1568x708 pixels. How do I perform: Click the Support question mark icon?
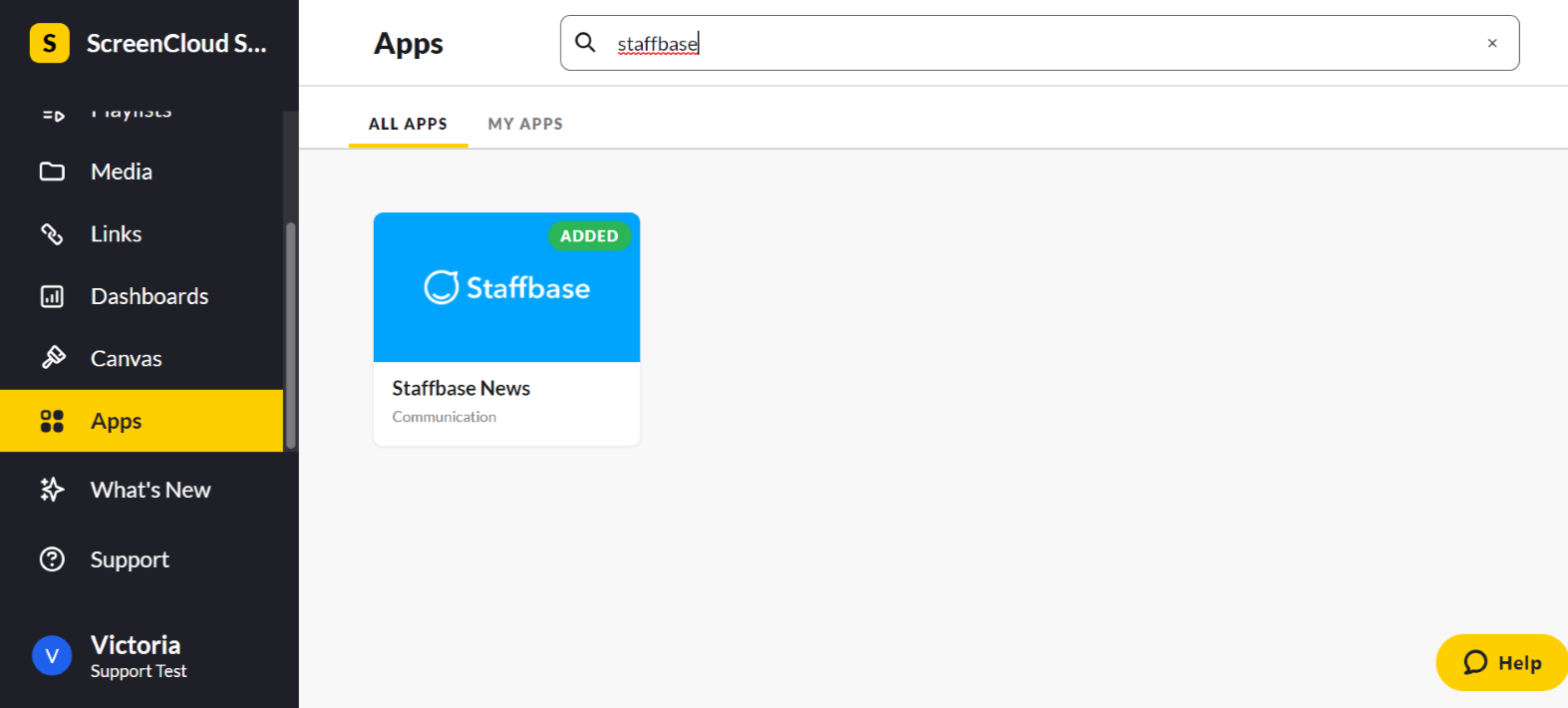(x=52, y=559)
